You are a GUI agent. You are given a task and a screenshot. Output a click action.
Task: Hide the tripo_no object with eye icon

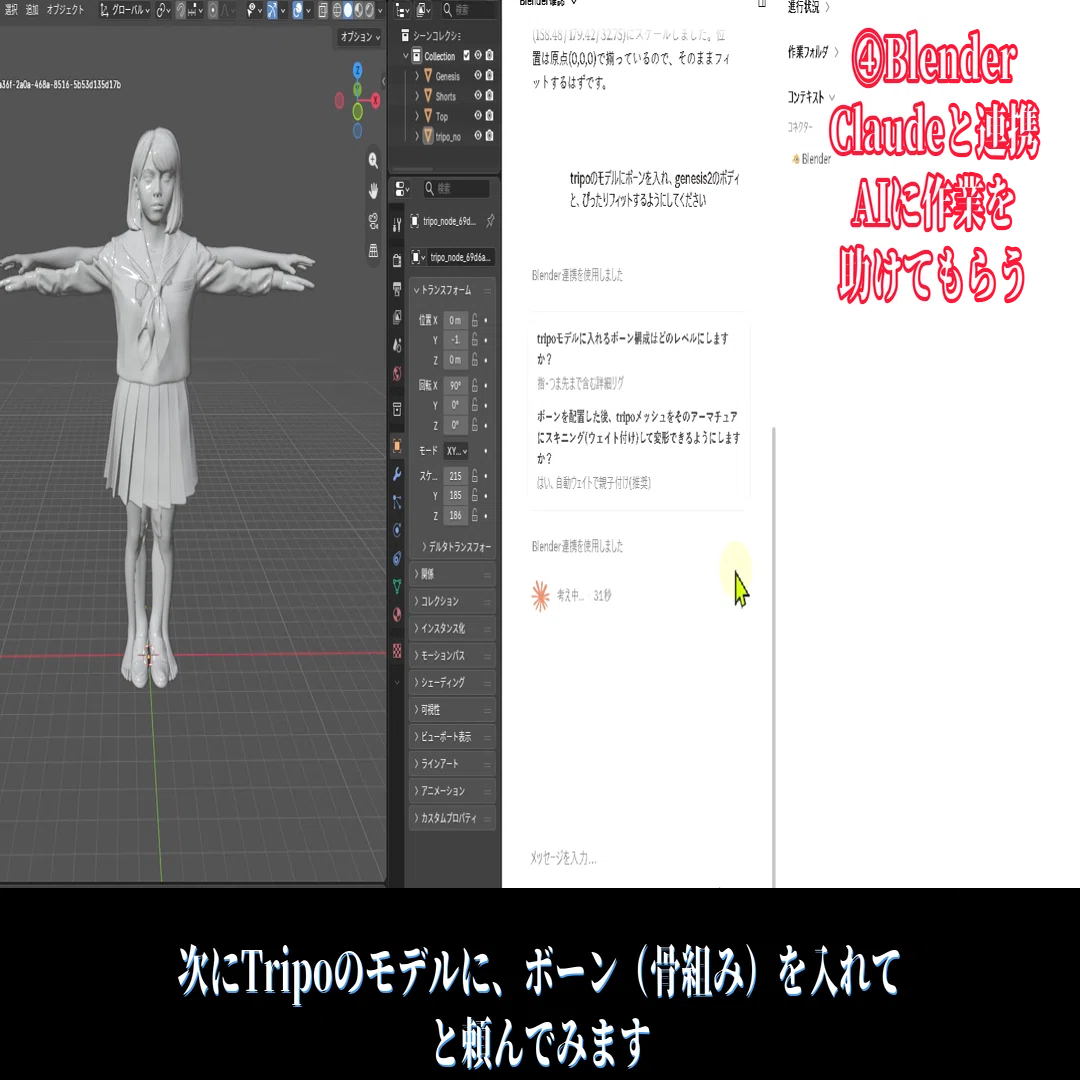pos(477,136)
